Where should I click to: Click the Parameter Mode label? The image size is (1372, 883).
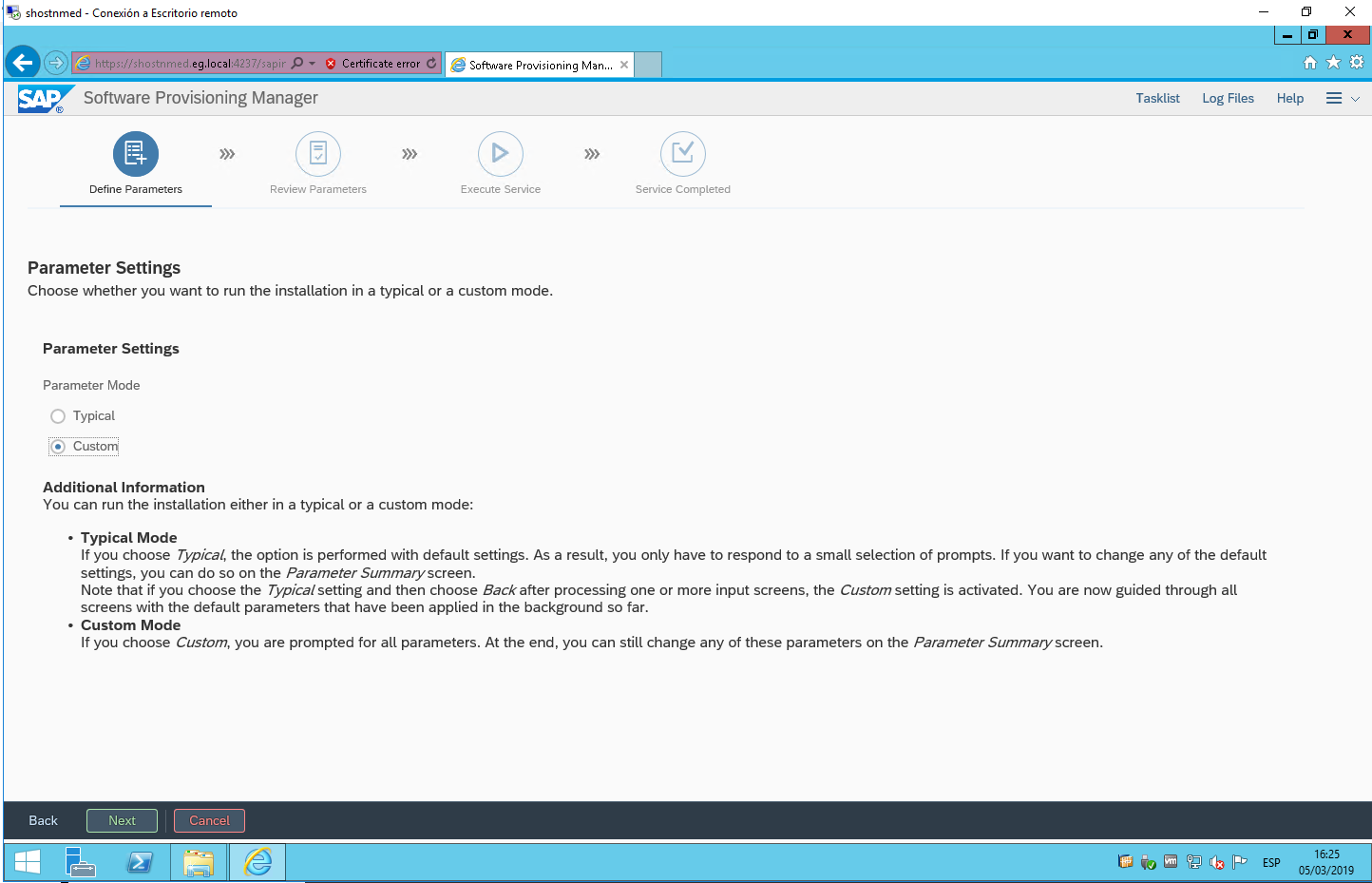pos(91,385)
